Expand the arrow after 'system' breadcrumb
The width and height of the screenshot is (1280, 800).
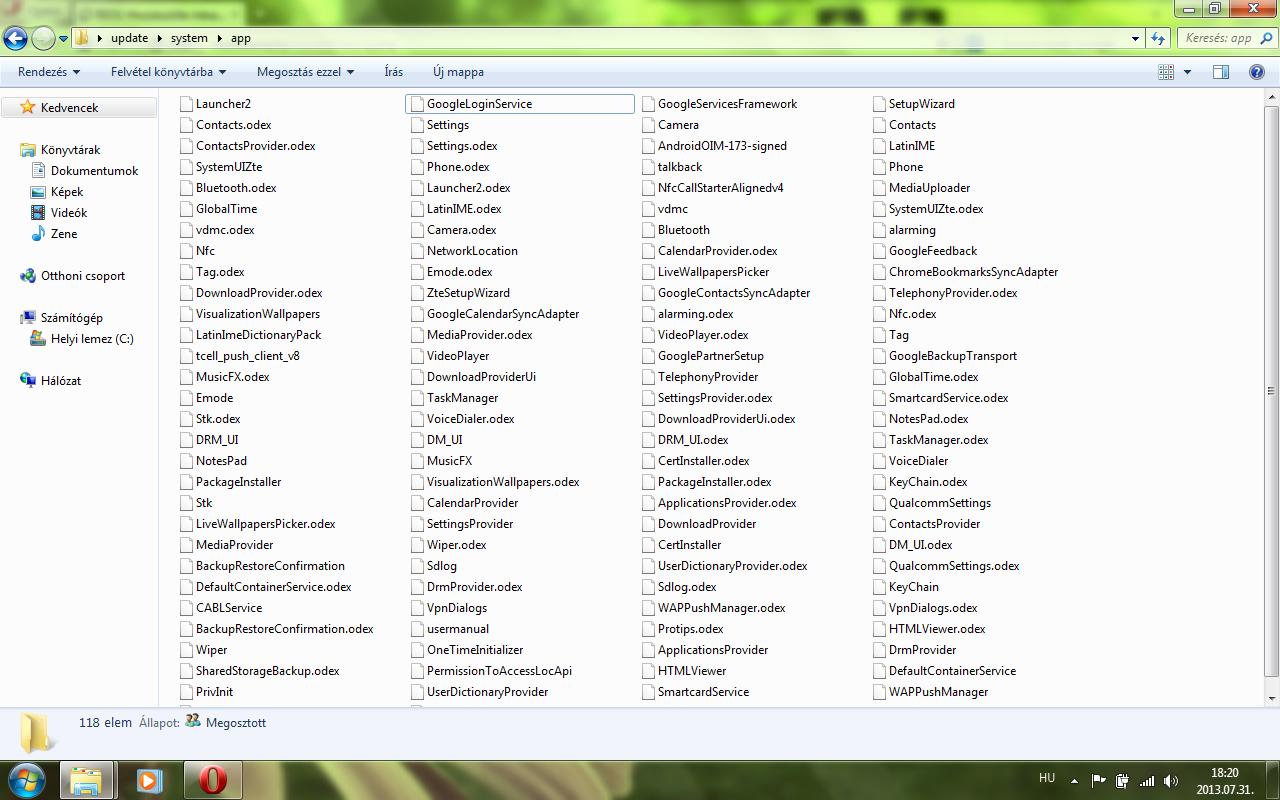pos(219,38)
